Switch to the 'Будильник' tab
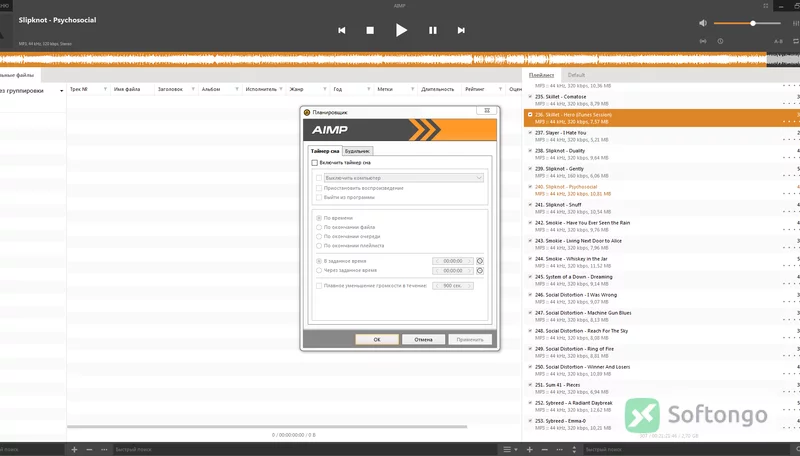 point(357,151)
